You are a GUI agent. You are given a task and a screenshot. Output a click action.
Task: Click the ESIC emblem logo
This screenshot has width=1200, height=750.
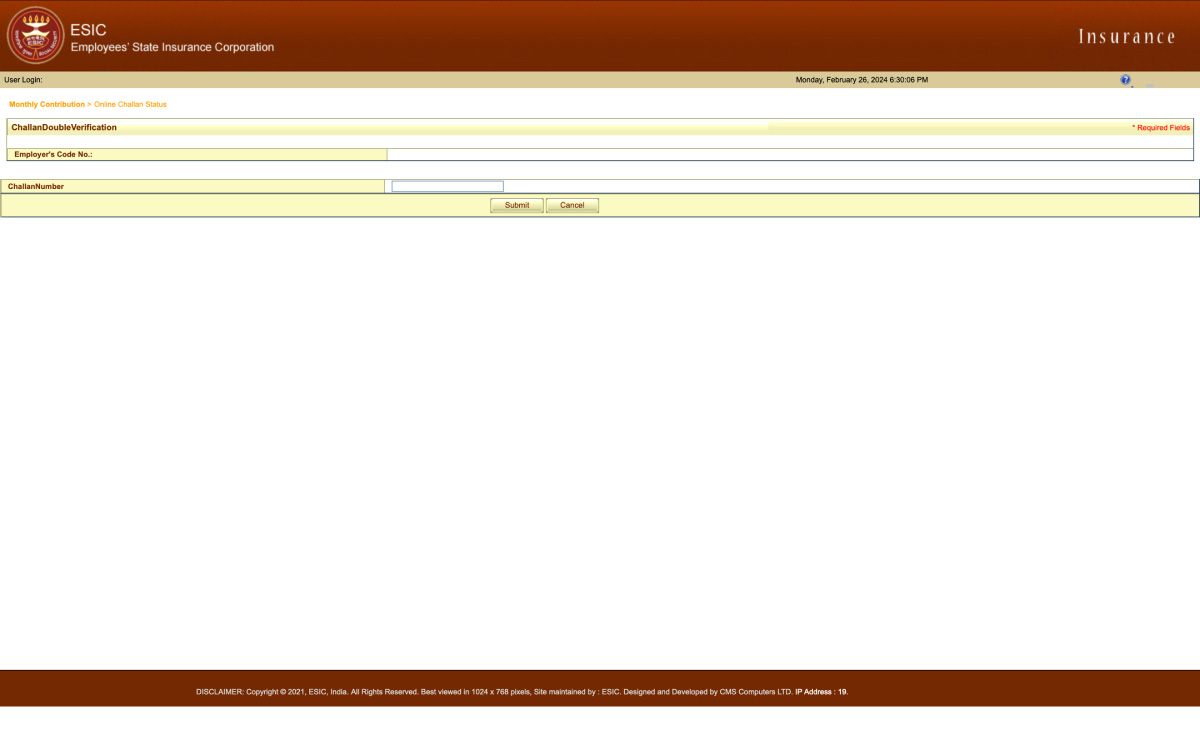pos(35,35)
